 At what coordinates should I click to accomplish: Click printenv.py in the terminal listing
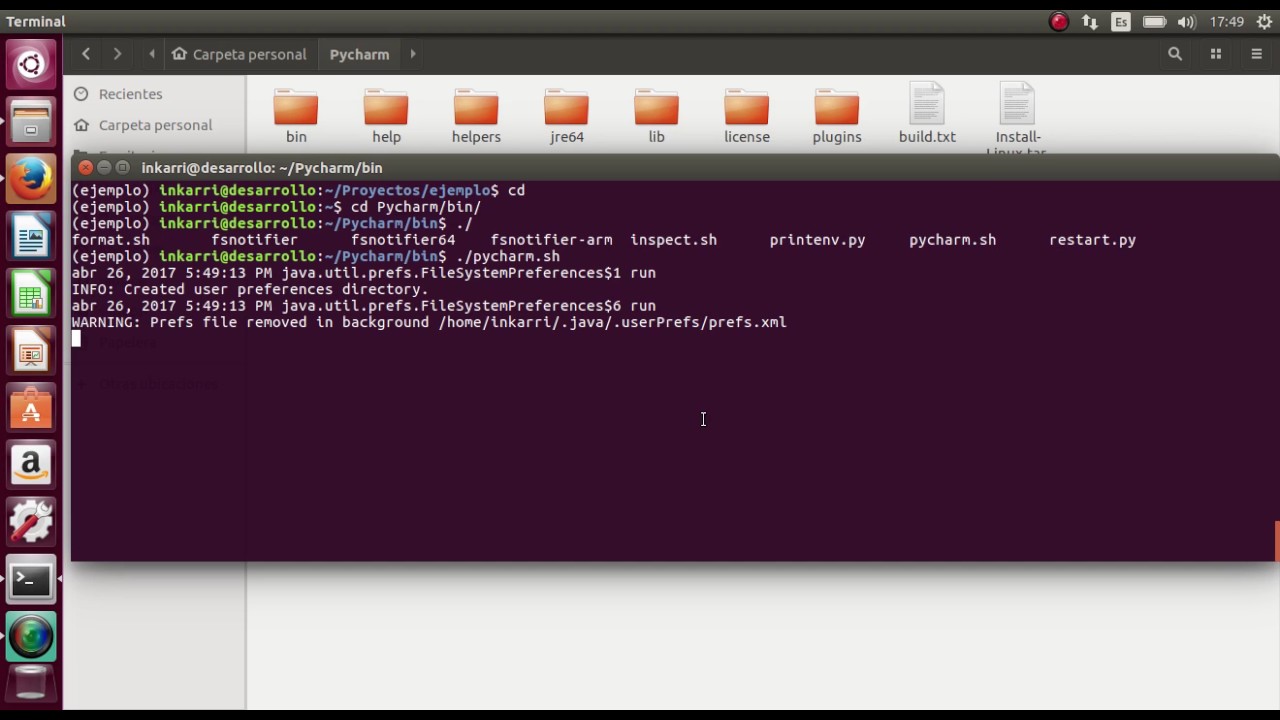817,240
